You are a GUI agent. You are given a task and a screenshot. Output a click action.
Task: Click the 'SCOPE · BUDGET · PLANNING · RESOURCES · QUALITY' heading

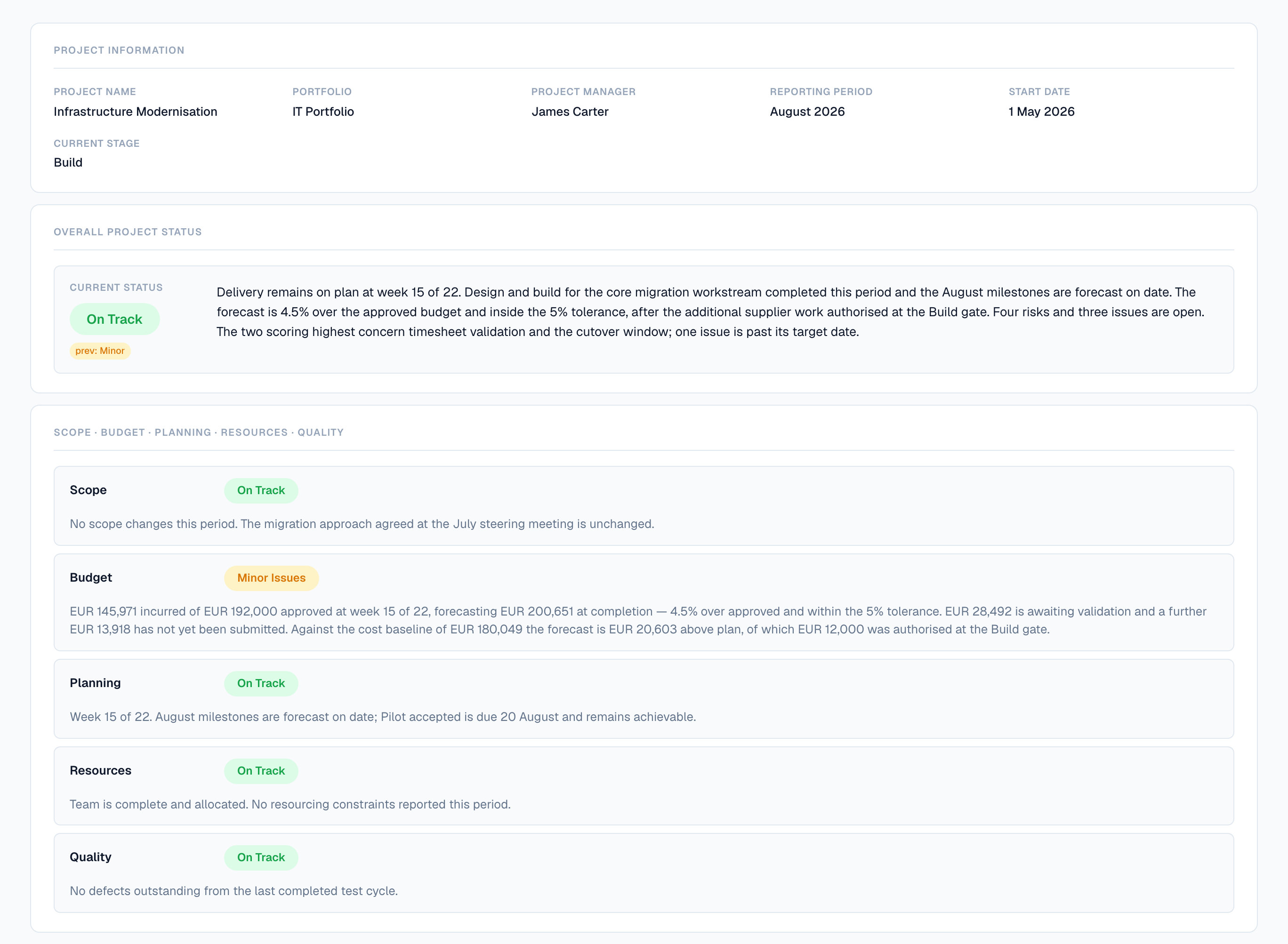pyautogui.click(x=198, y=432)
